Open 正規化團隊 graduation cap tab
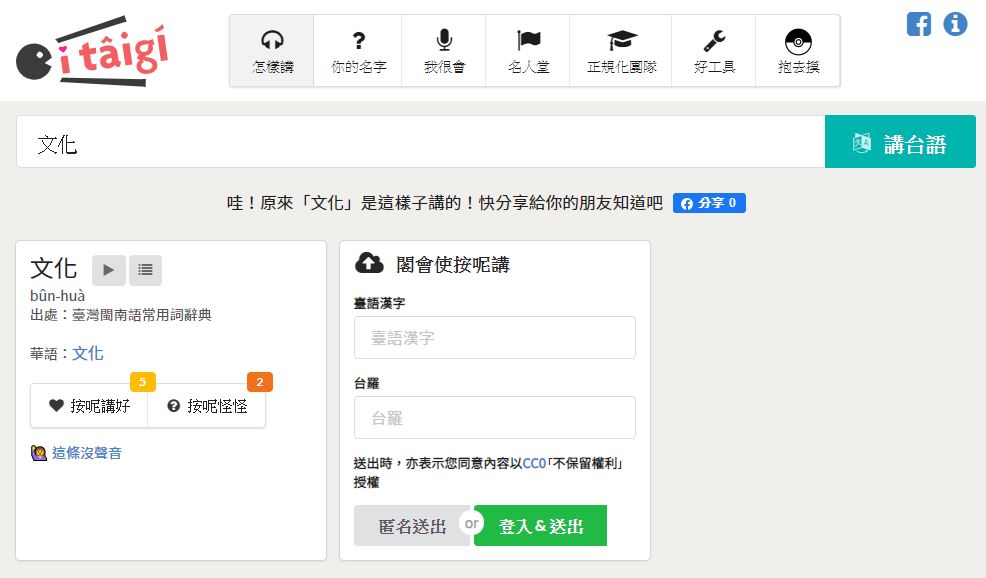Viewport: 986px width, 578px height. tap(621, 51)
